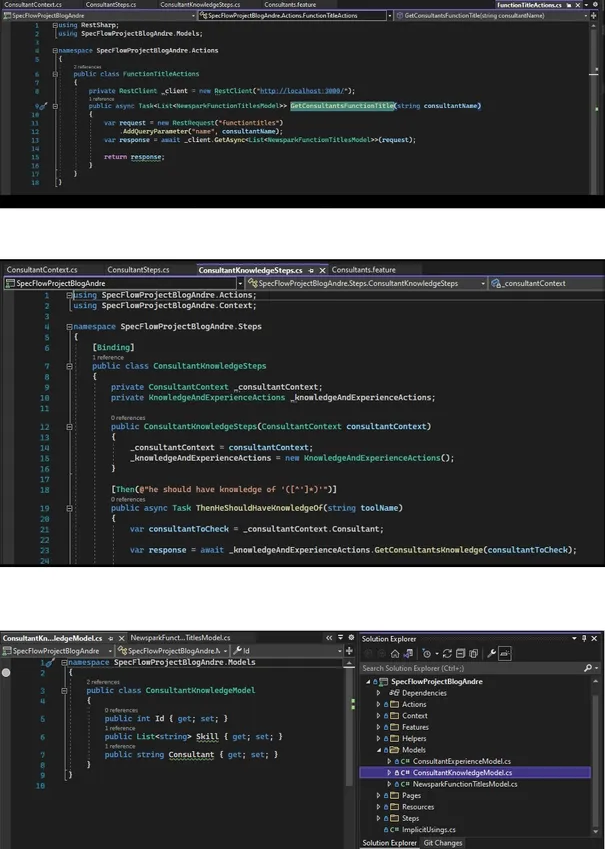Expand the Steps folder

378,818
